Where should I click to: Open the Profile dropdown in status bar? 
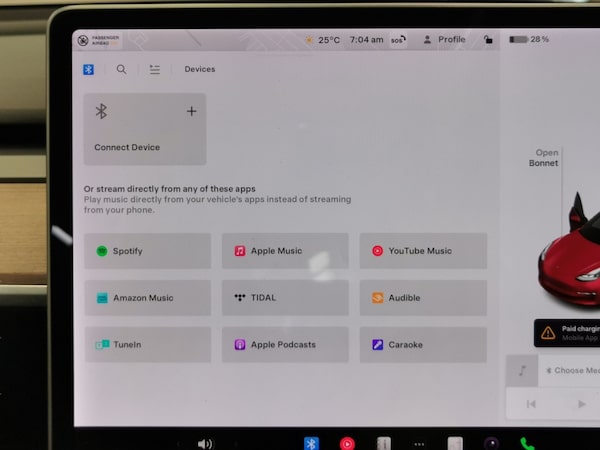(445, 40)
